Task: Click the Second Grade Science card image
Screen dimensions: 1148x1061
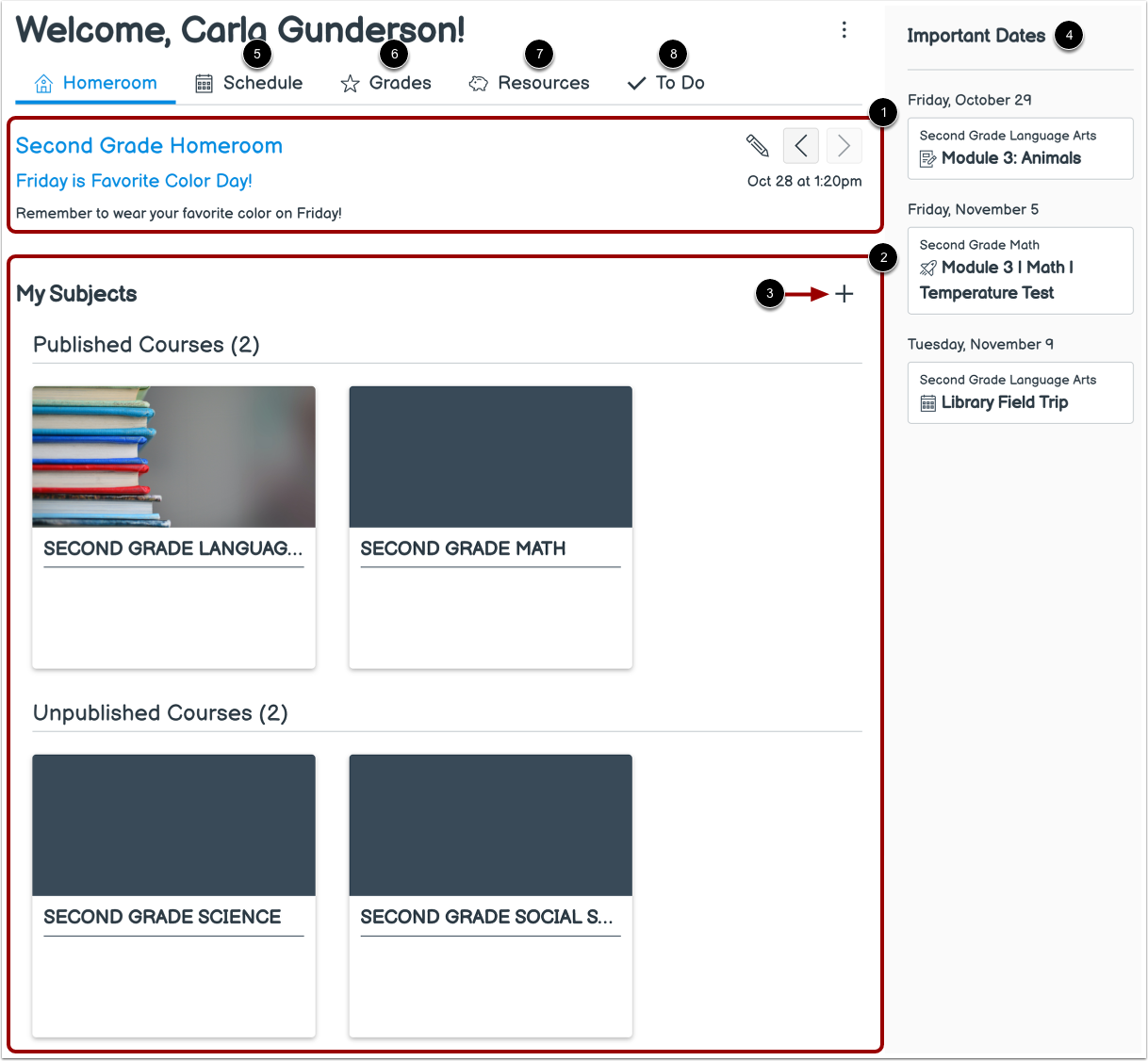Action: tap(173, 824)
